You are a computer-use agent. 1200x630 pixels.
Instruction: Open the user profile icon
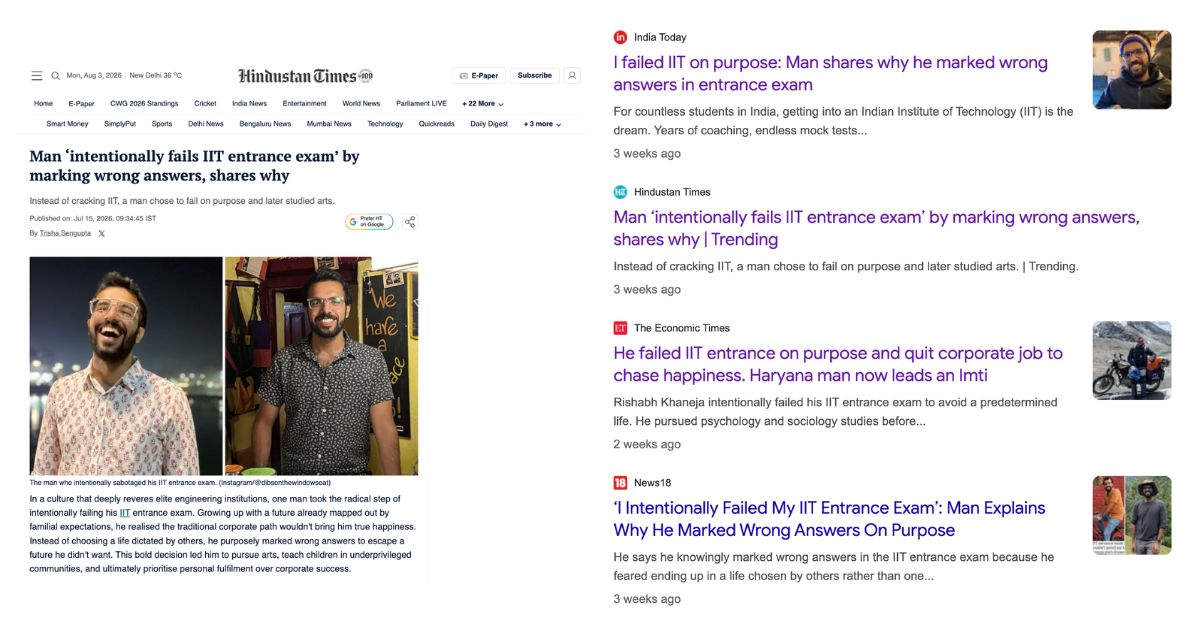point(572,75)
